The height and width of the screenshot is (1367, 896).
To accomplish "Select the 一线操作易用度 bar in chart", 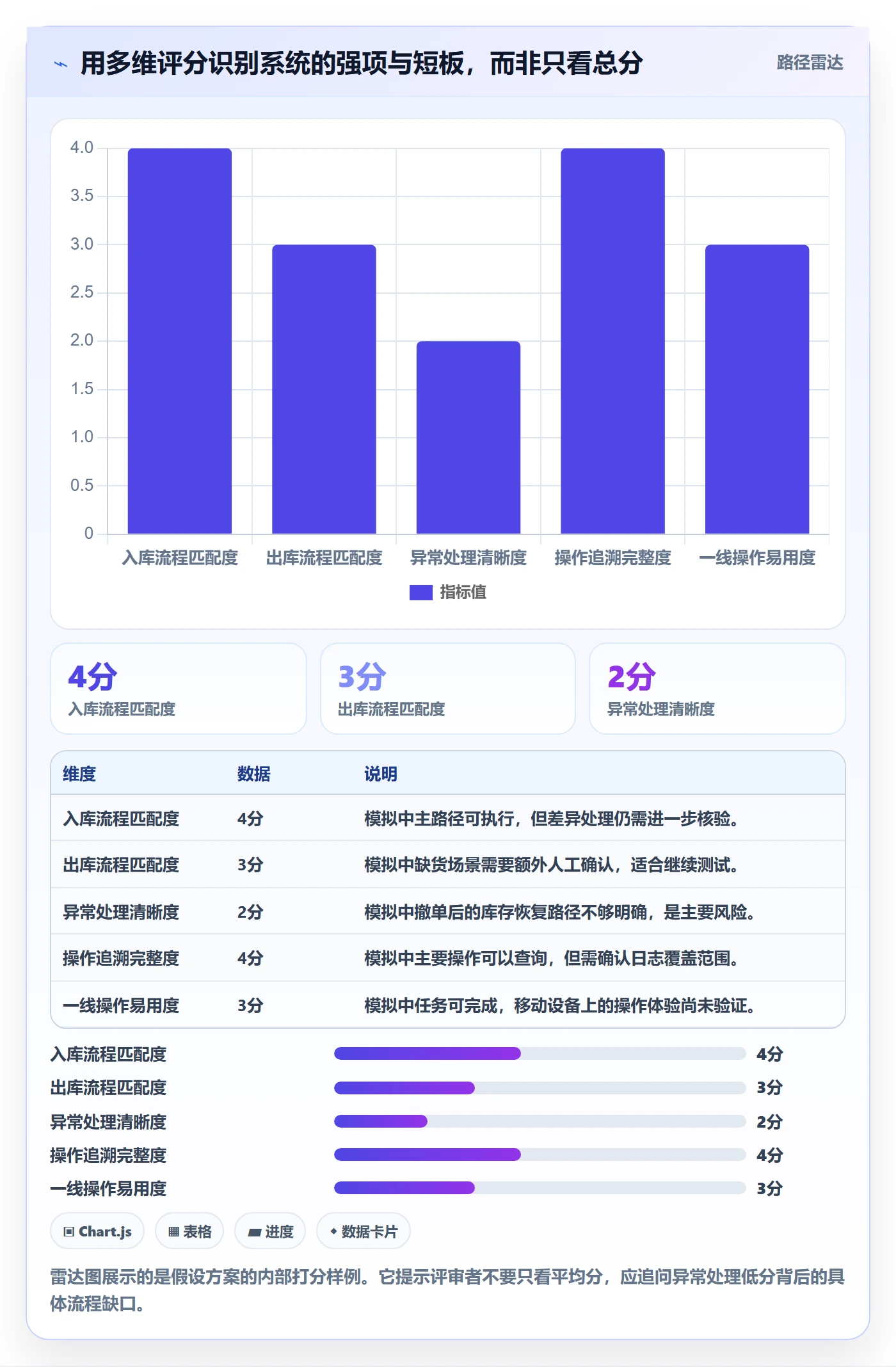I will point(757,389).
